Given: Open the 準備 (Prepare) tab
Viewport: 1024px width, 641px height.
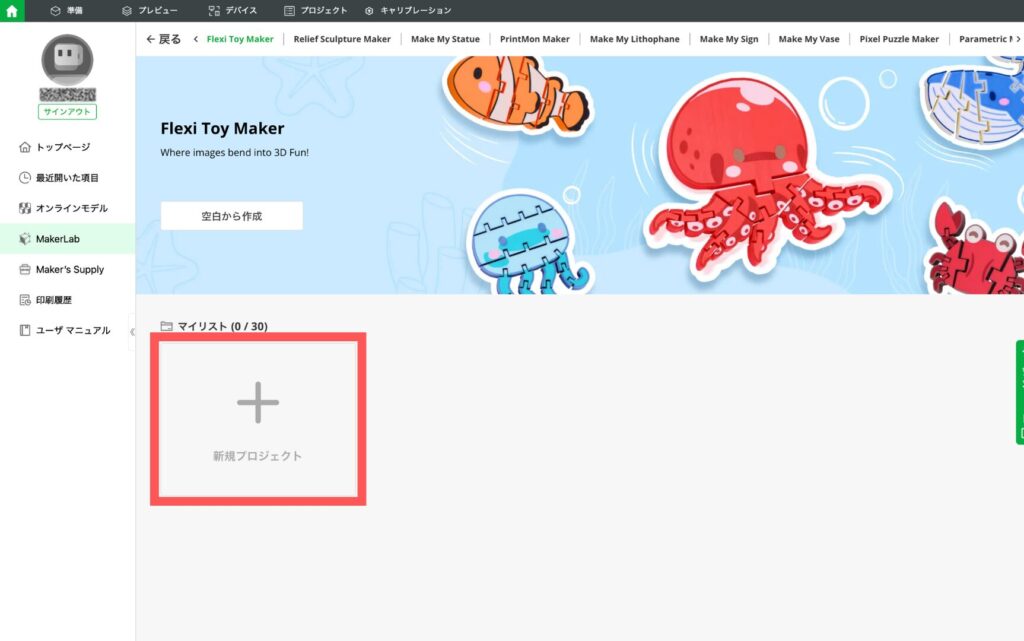Looking at the screenshot, I should [x=67, y=10].
